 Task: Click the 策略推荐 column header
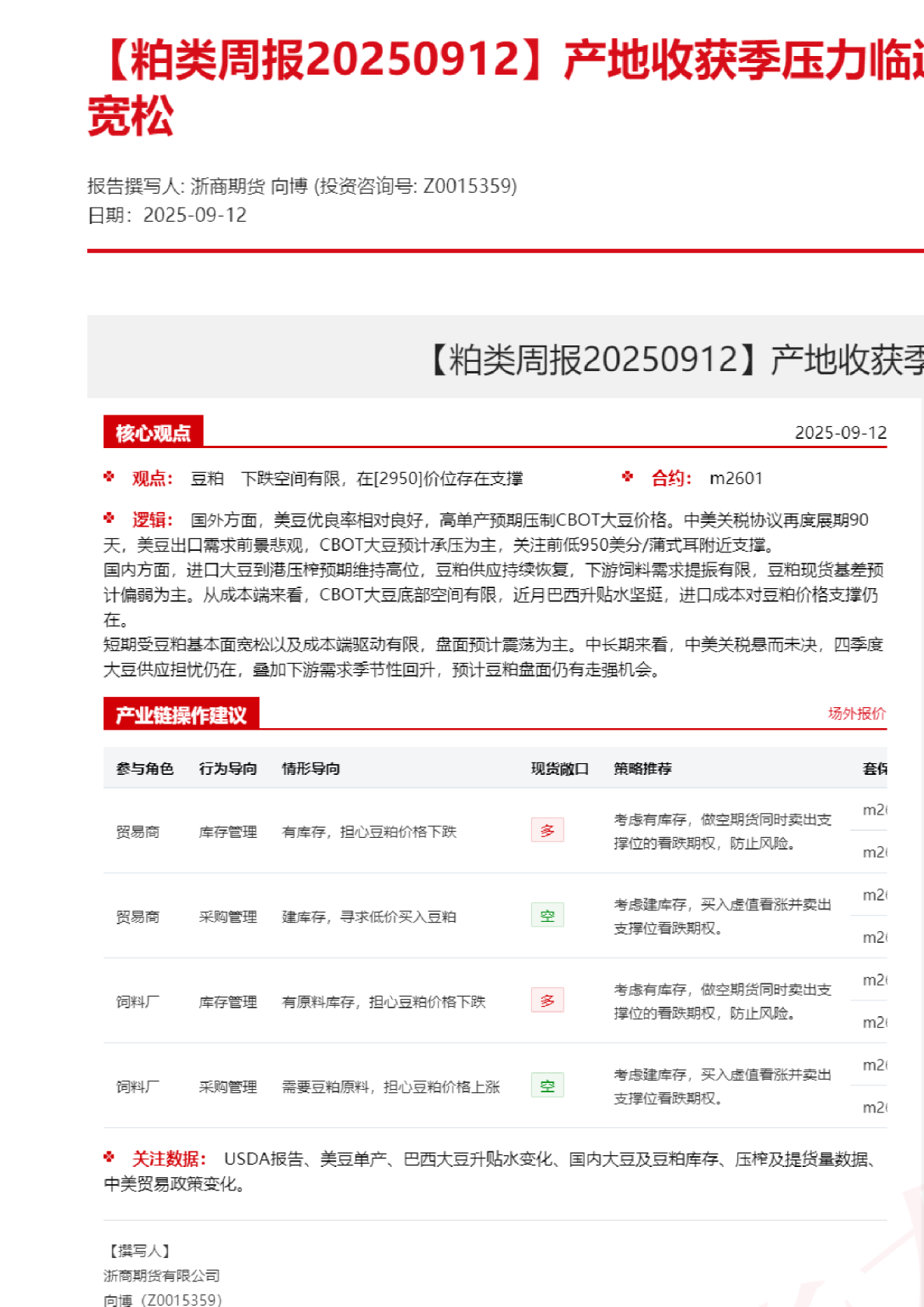642,769
